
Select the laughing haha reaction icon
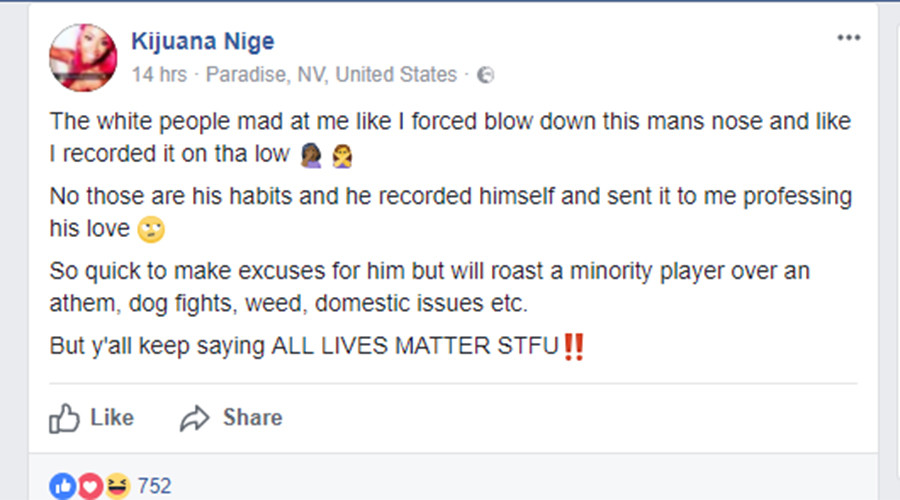click(x=118, y=486)
